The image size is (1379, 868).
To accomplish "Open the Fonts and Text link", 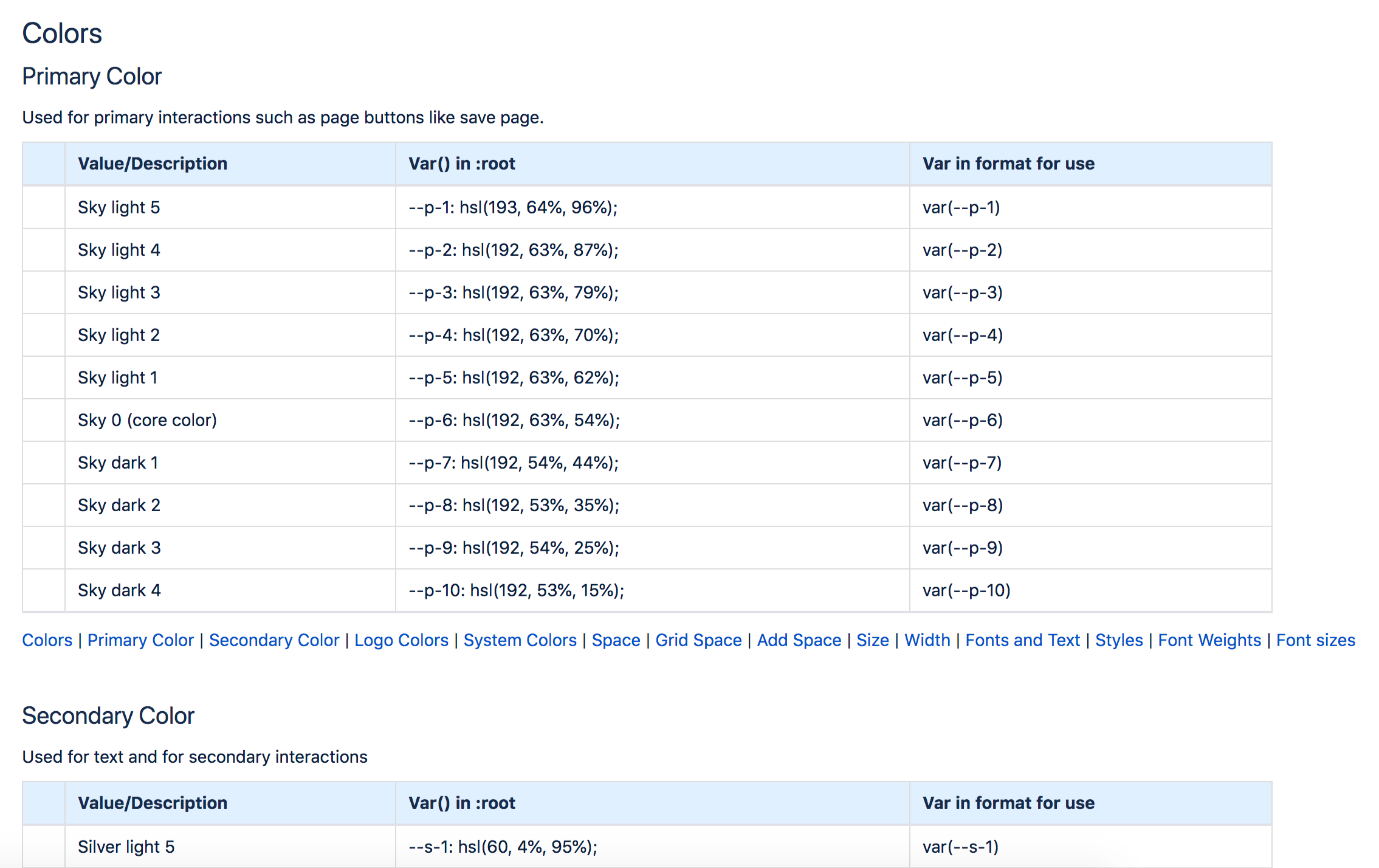I will click(x=1022, y=640).
